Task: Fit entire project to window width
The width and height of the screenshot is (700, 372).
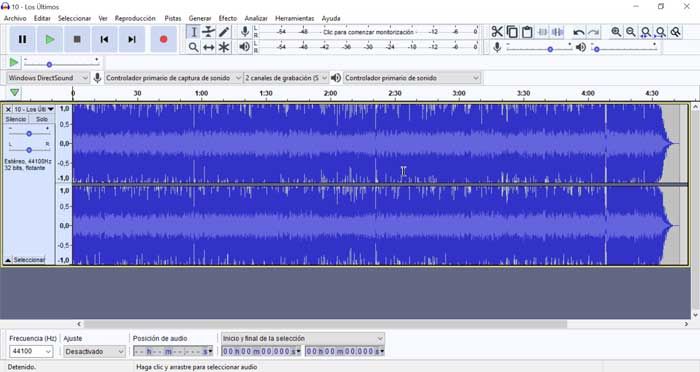Action: [661, 32]
